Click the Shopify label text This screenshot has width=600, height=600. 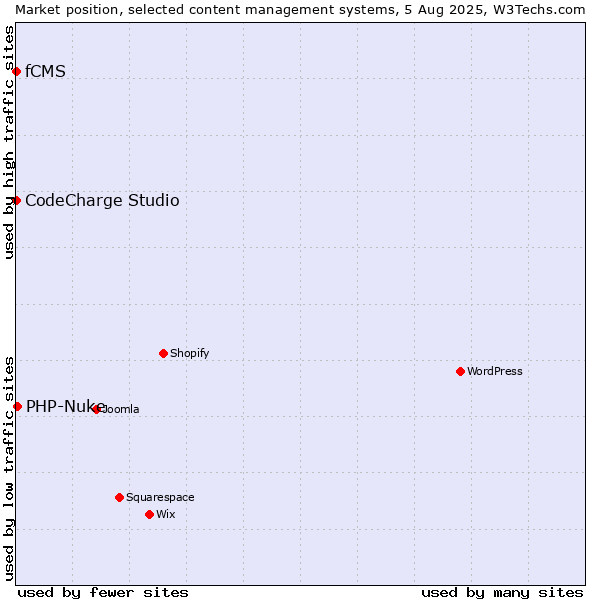click(x=189, y=354)
